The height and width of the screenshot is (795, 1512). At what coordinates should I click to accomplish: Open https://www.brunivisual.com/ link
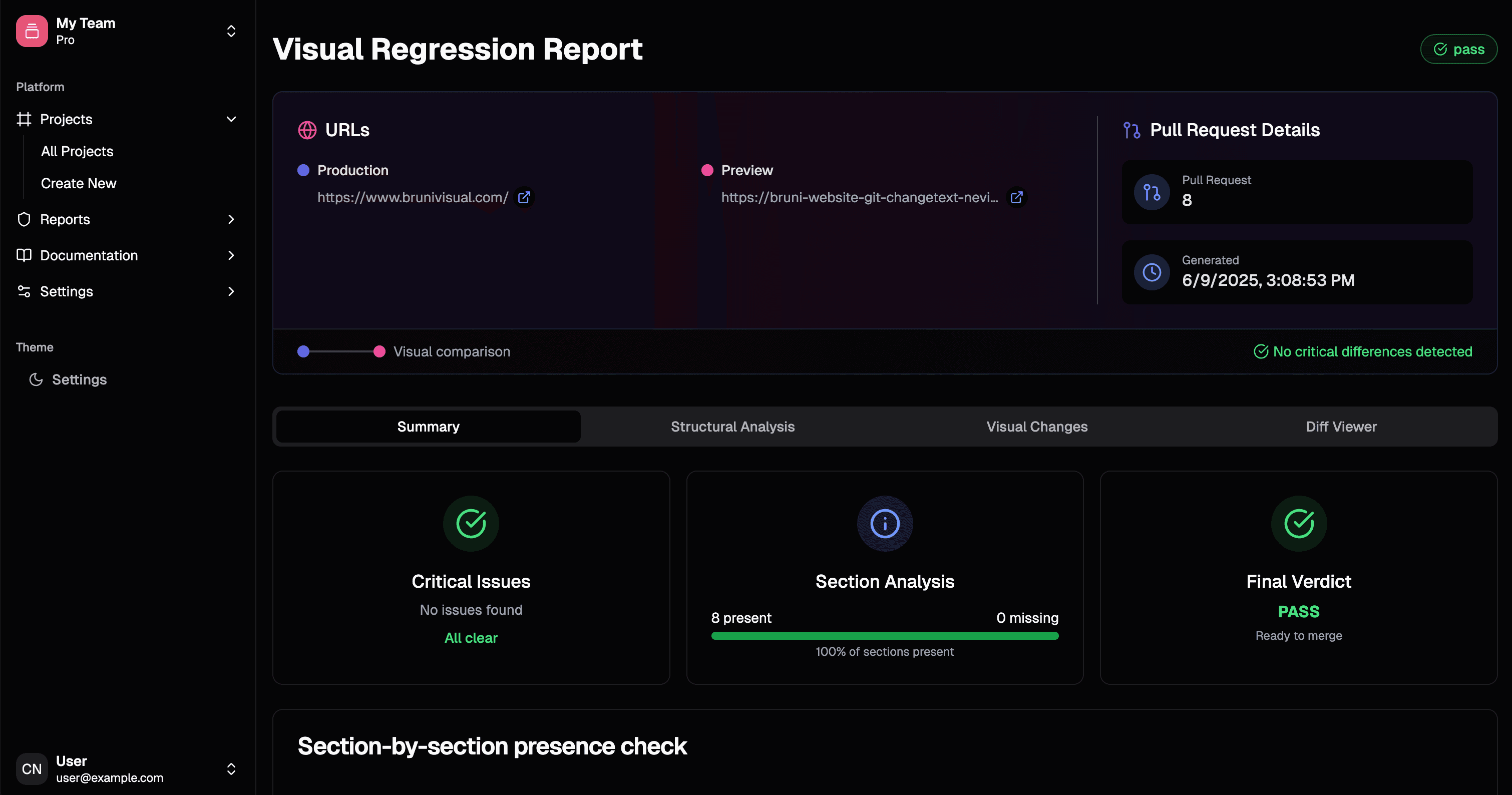coord(413,197)
